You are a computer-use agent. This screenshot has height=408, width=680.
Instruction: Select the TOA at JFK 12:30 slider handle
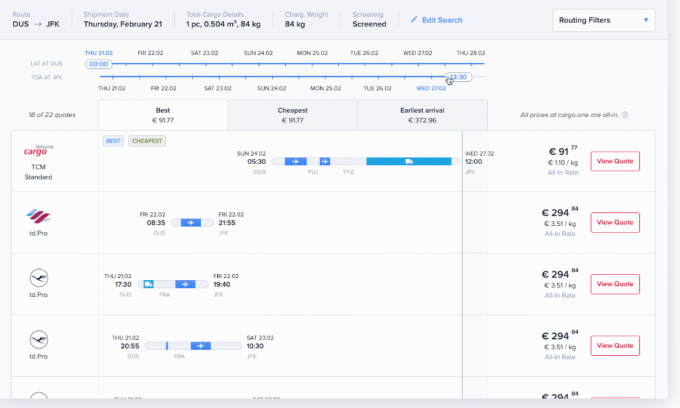[459, 77]
